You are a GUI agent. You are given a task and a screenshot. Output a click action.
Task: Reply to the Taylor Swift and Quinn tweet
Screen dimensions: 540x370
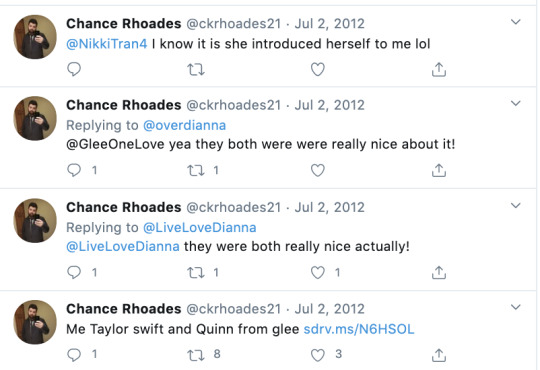click(x=74, y=355)
